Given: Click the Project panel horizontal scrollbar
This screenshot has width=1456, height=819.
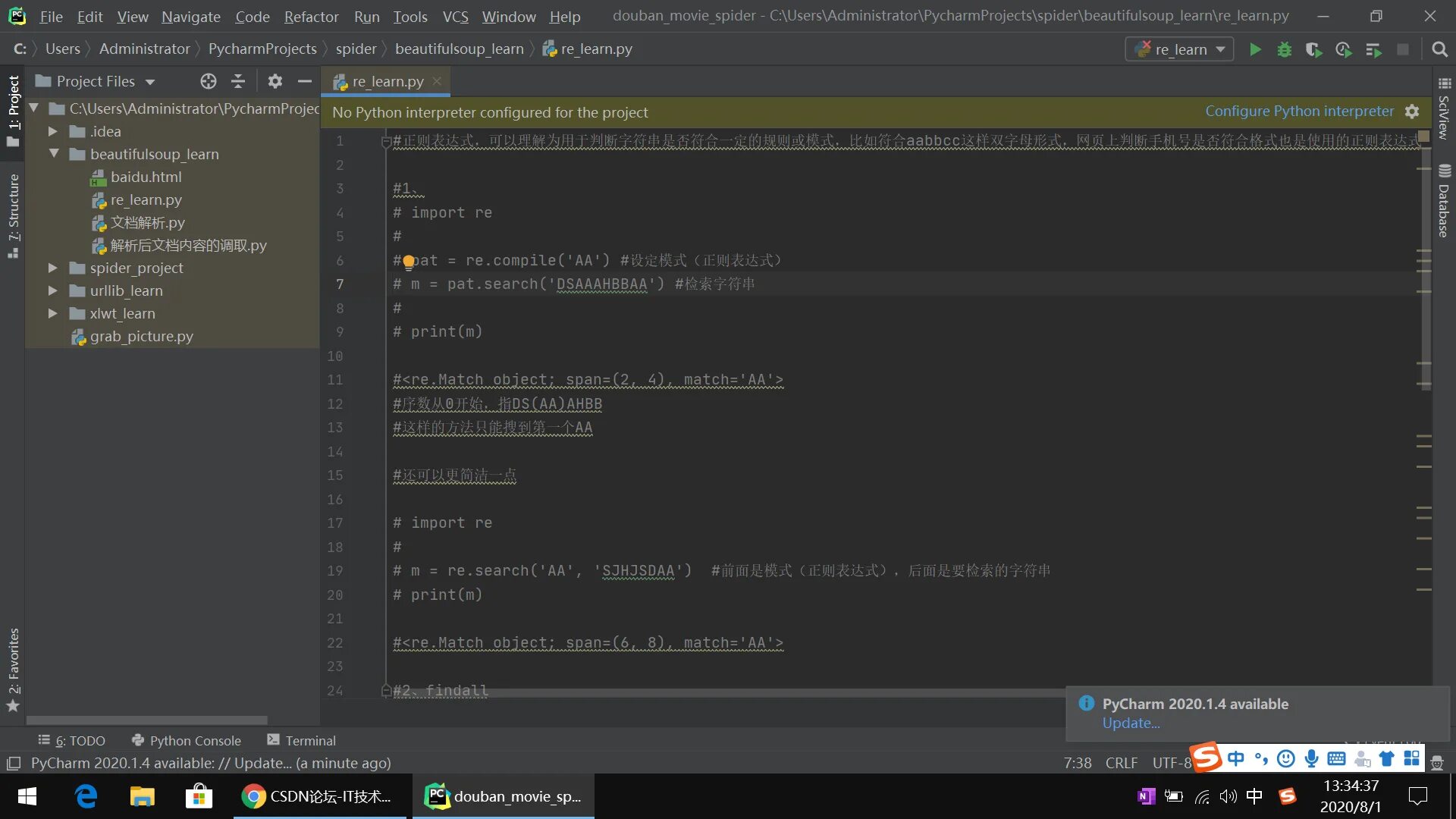Looking at the screenshot, I should coord(146,720).
